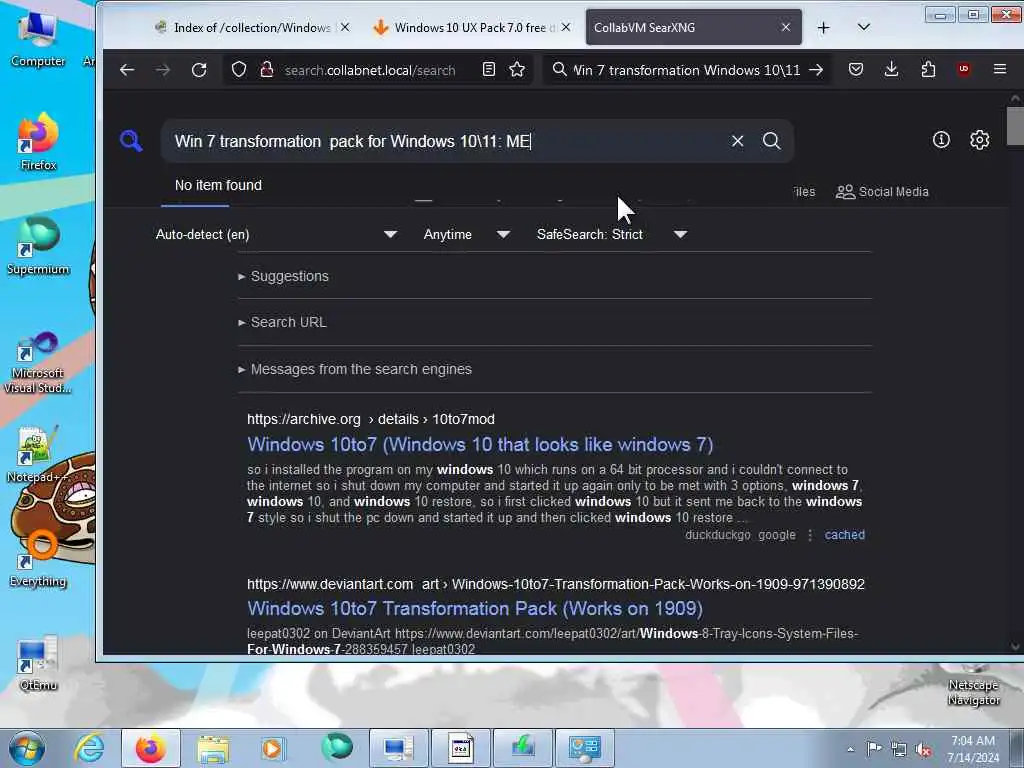Open Windows Media Player from taskbar
Image resolution: width=1024 pixels, height=768 pixels.
[272, 748]
